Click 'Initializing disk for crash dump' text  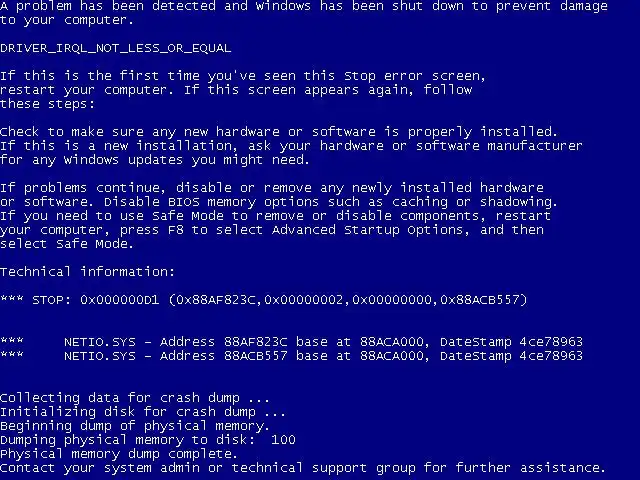(128, 412)
